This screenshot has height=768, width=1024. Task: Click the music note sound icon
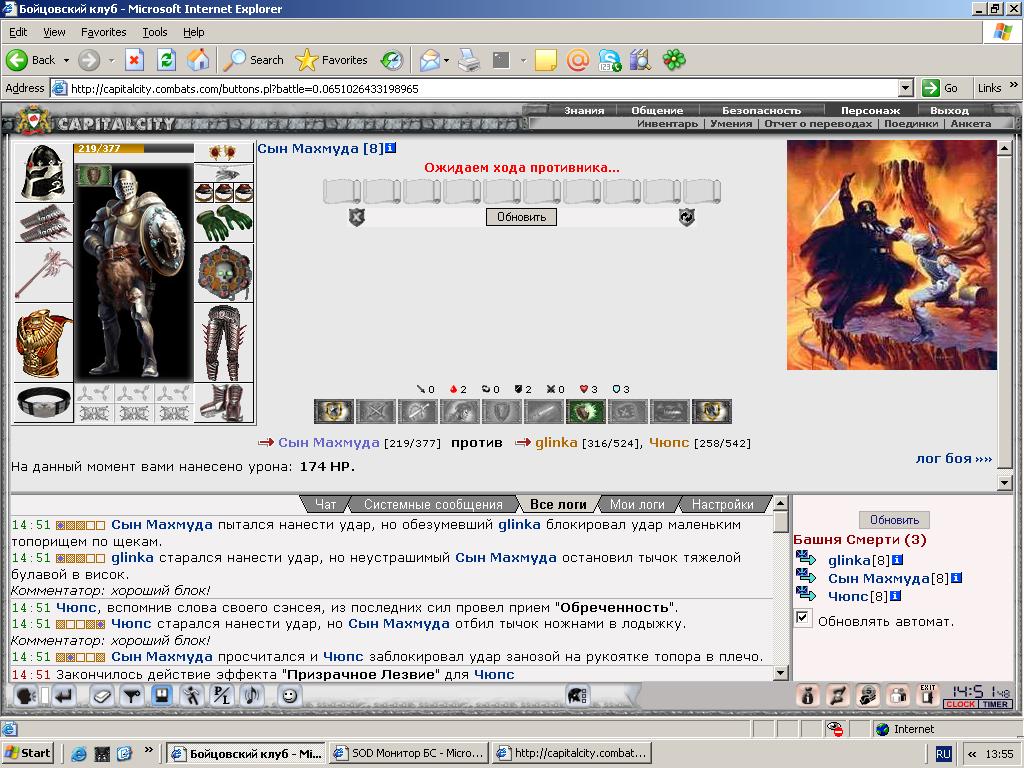pyautogui.click(x=251, y=696)
